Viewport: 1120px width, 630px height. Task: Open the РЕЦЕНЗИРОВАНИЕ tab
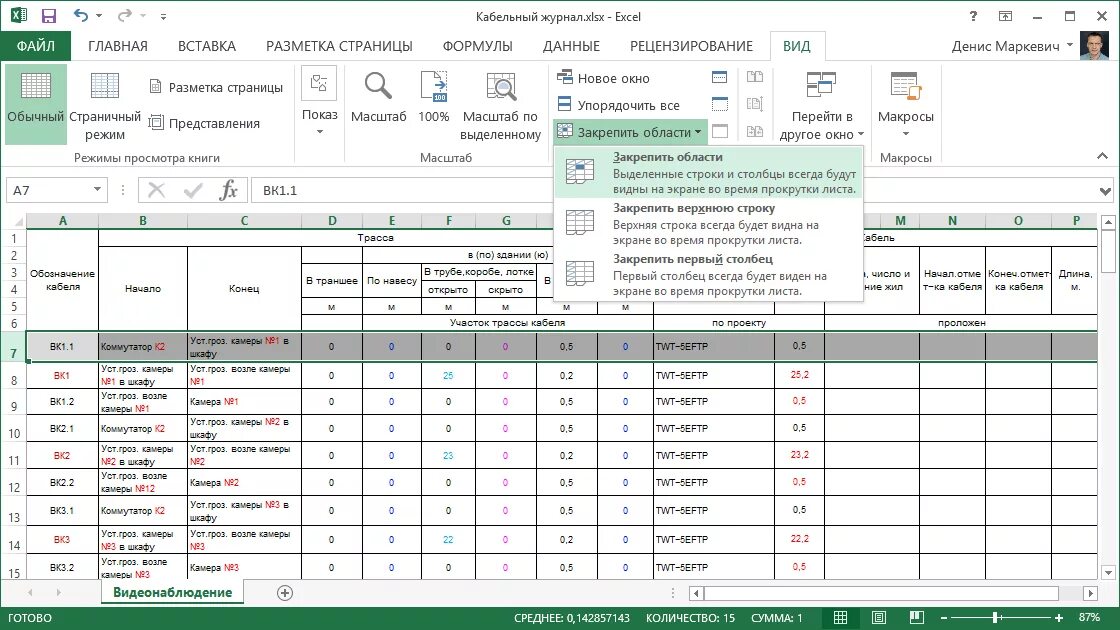tap(691, 46)
